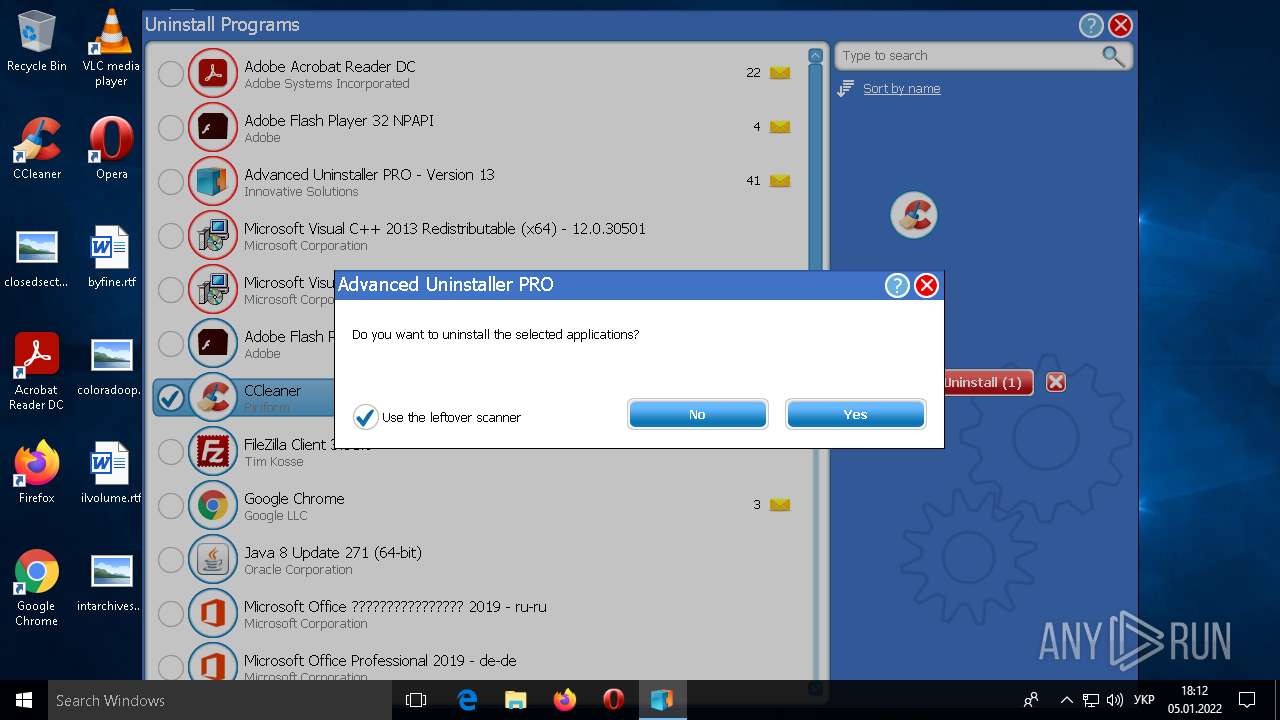The image size is (1280, 720).
Task: Open the Google Chrome desktop shortcut
Action: point(37,589)
